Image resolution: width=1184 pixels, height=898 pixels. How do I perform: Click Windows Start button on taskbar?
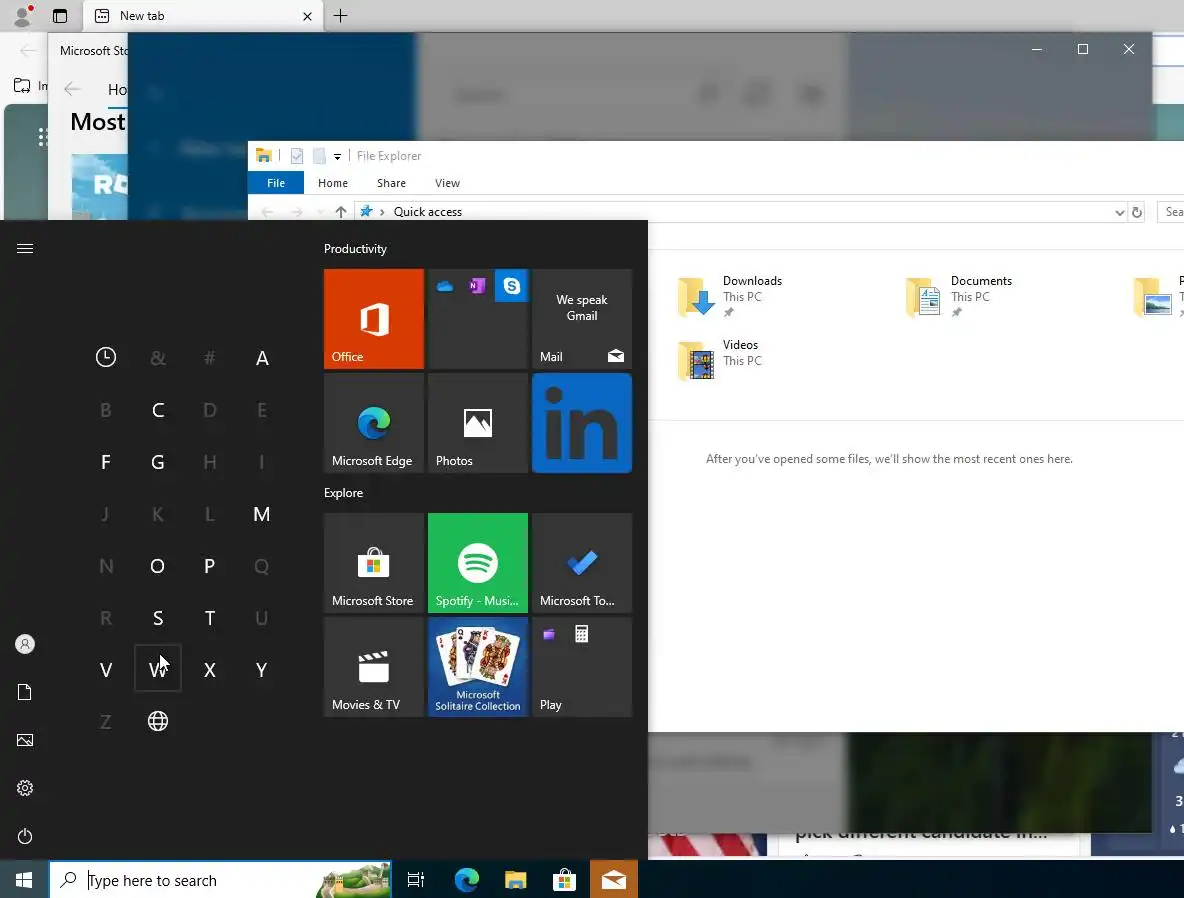pyautogui.click(x=24, y=880)
